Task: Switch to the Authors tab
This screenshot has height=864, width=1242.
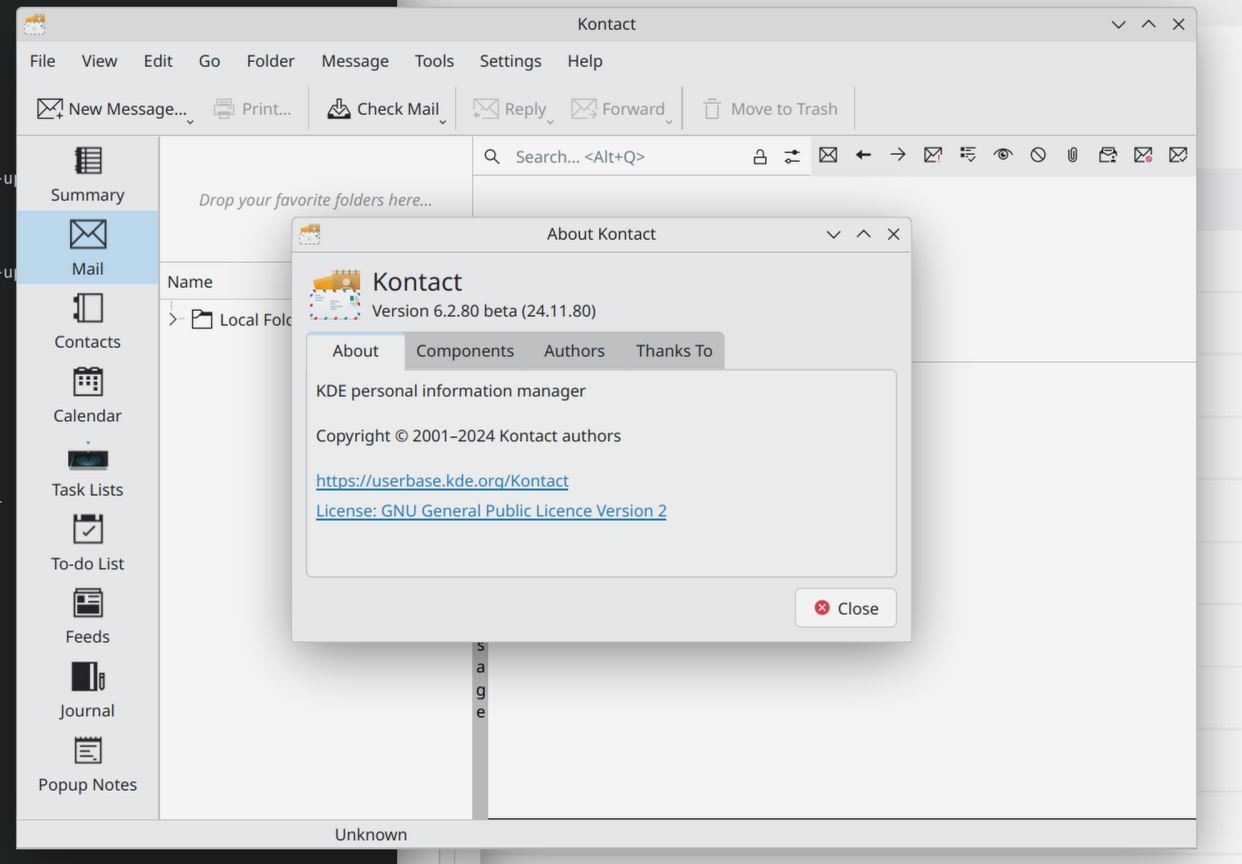Action: [574, 351]
